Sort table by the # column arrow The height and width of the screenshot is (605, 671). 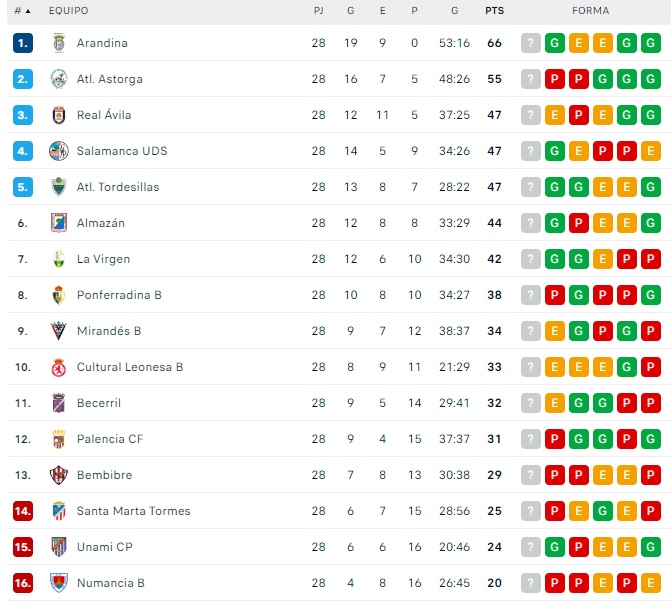(x=27, y=11)
